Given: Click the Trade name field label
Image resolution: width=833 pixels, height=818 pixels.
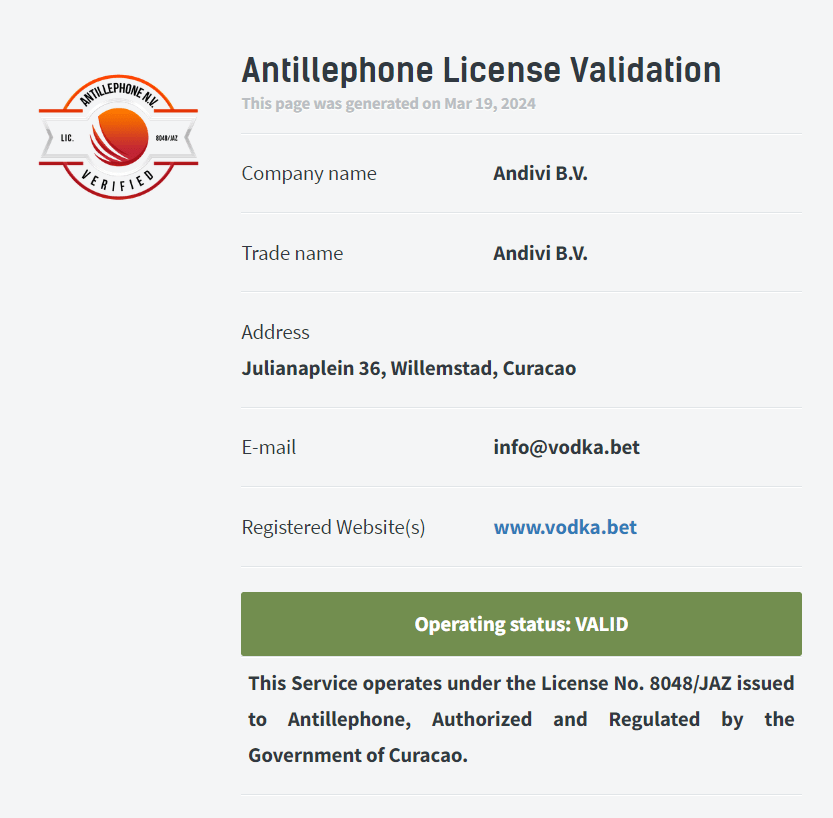Looking at the screenshot, I should 292,253.
